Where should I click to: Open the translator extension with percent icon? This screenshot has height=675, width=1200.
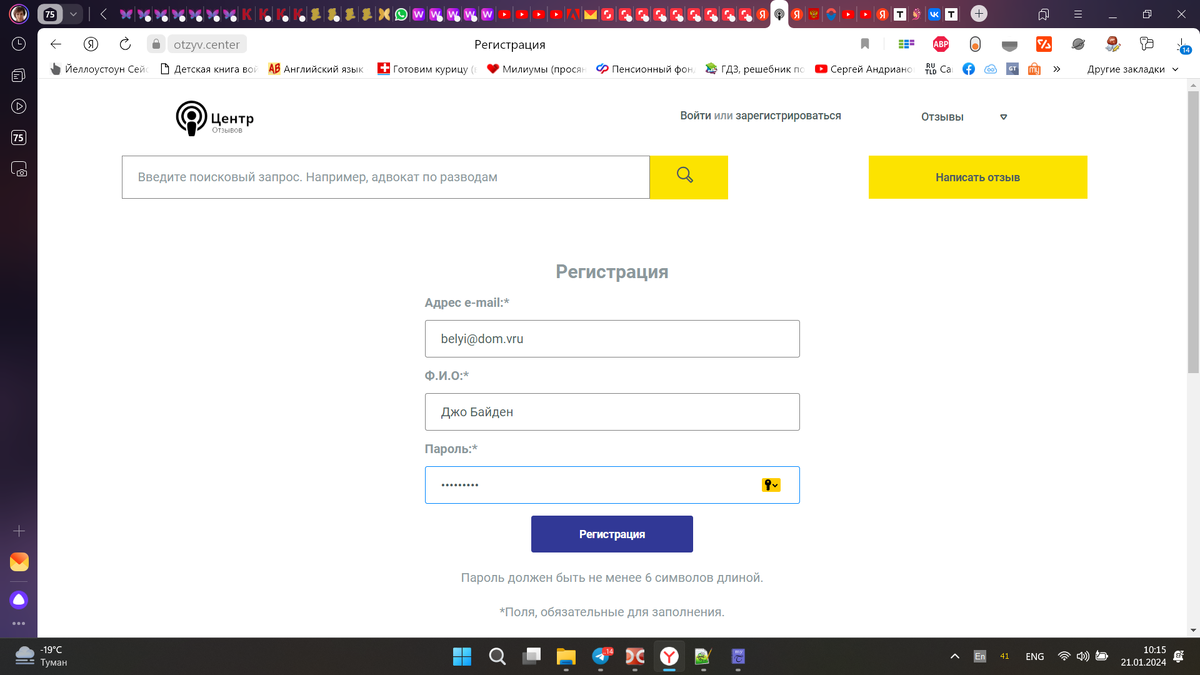coord(1044,44)
